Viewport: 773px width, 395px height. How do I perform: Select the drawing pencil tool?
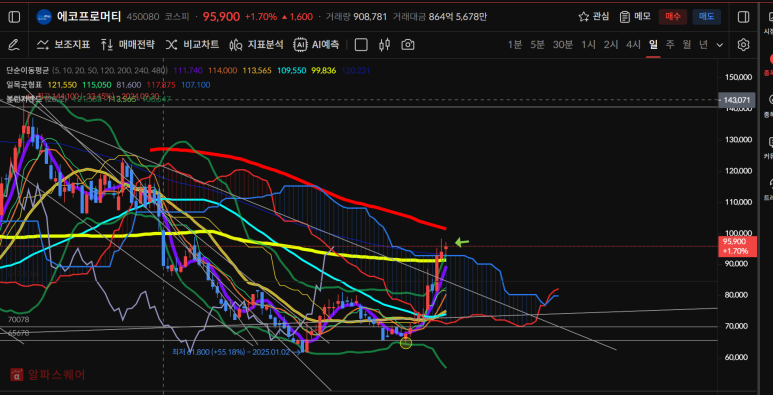14,45
